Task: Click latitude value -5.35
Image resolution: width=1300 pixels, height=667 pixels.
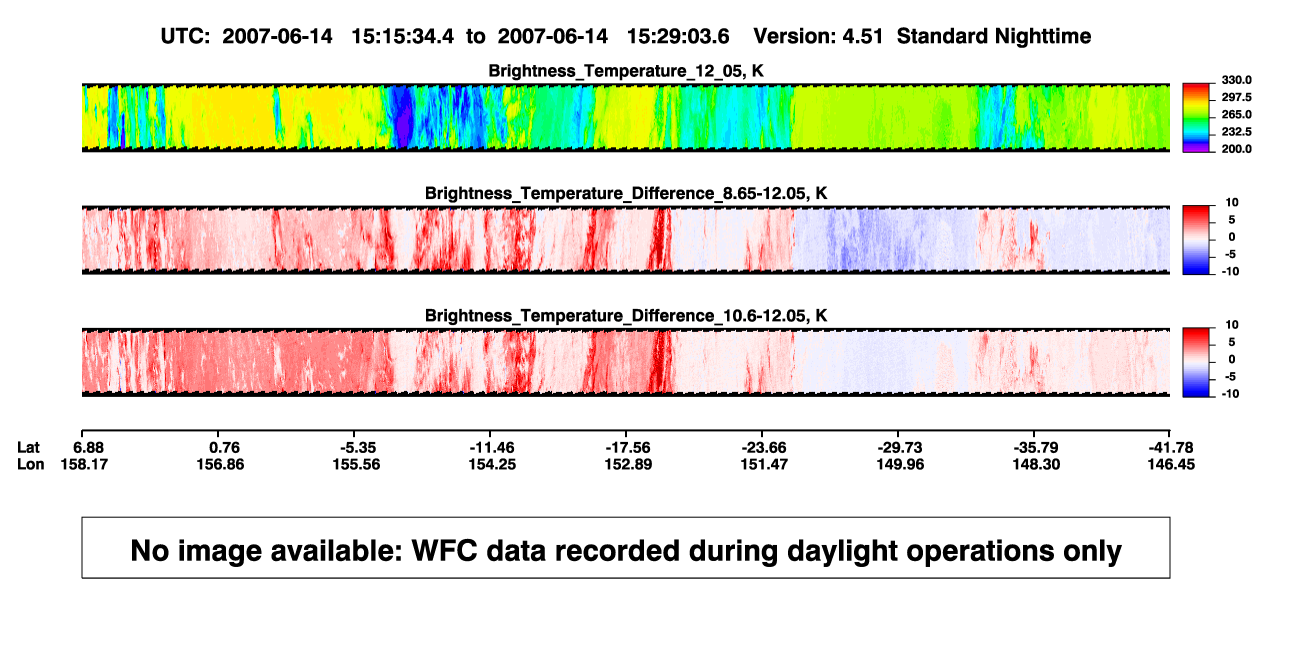Action: (x=358, y=447)
